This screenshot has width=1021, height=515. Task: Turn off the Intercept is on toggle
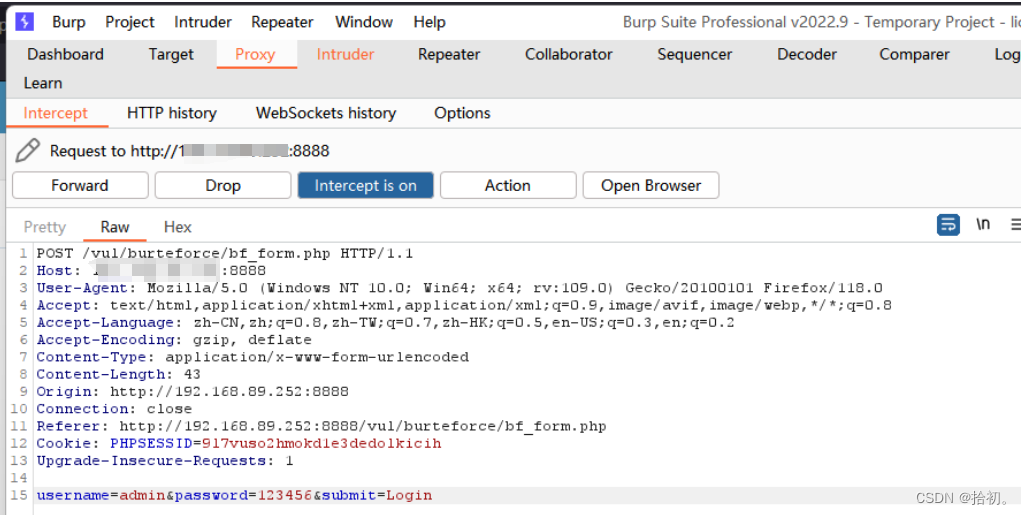click(365, 186)
